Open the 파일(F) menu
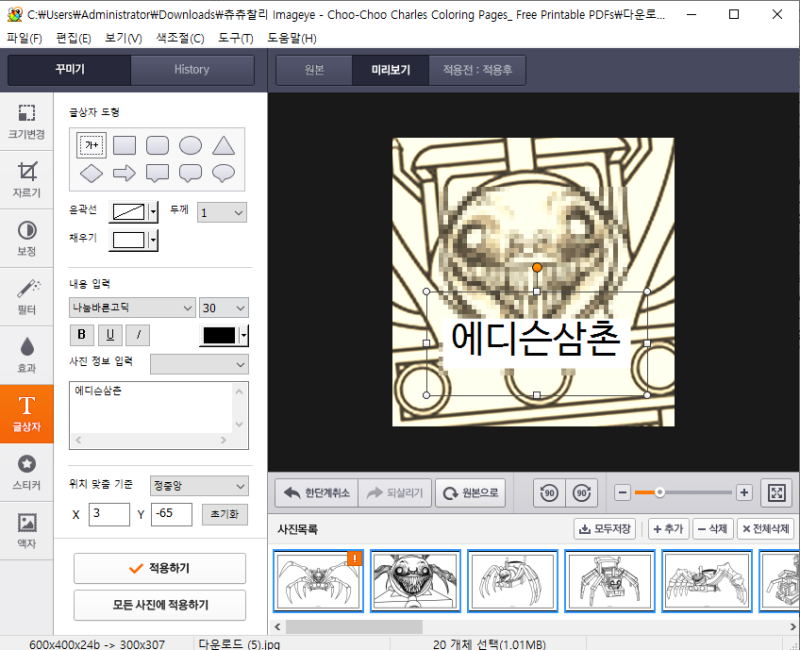This screenshot has width=800, height=650. pos(24,38)
